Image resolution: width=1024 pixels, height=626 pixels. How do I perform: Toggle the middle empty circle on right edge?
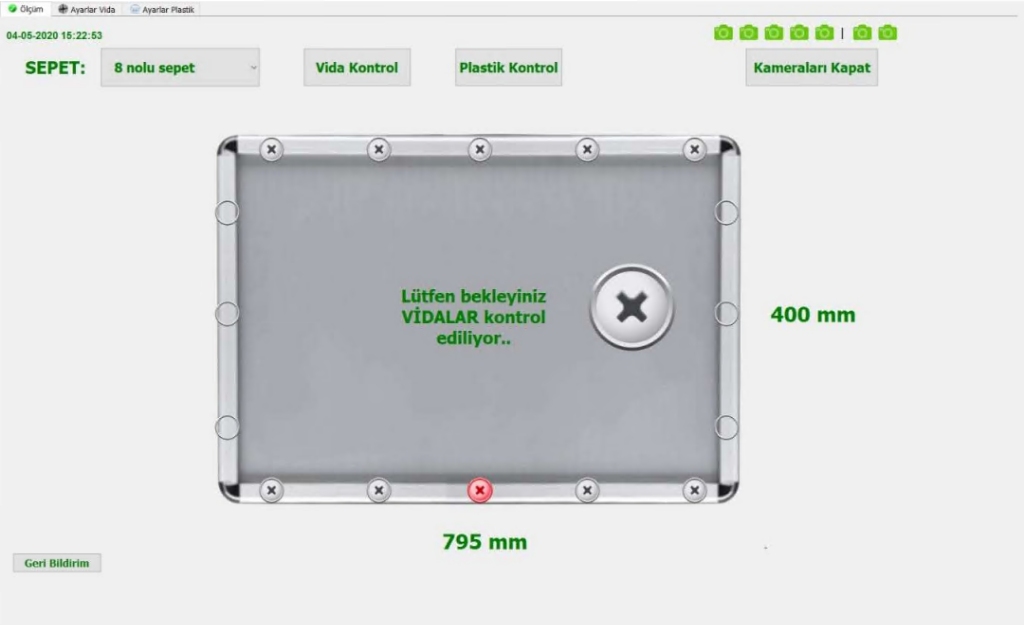[726, 313]
